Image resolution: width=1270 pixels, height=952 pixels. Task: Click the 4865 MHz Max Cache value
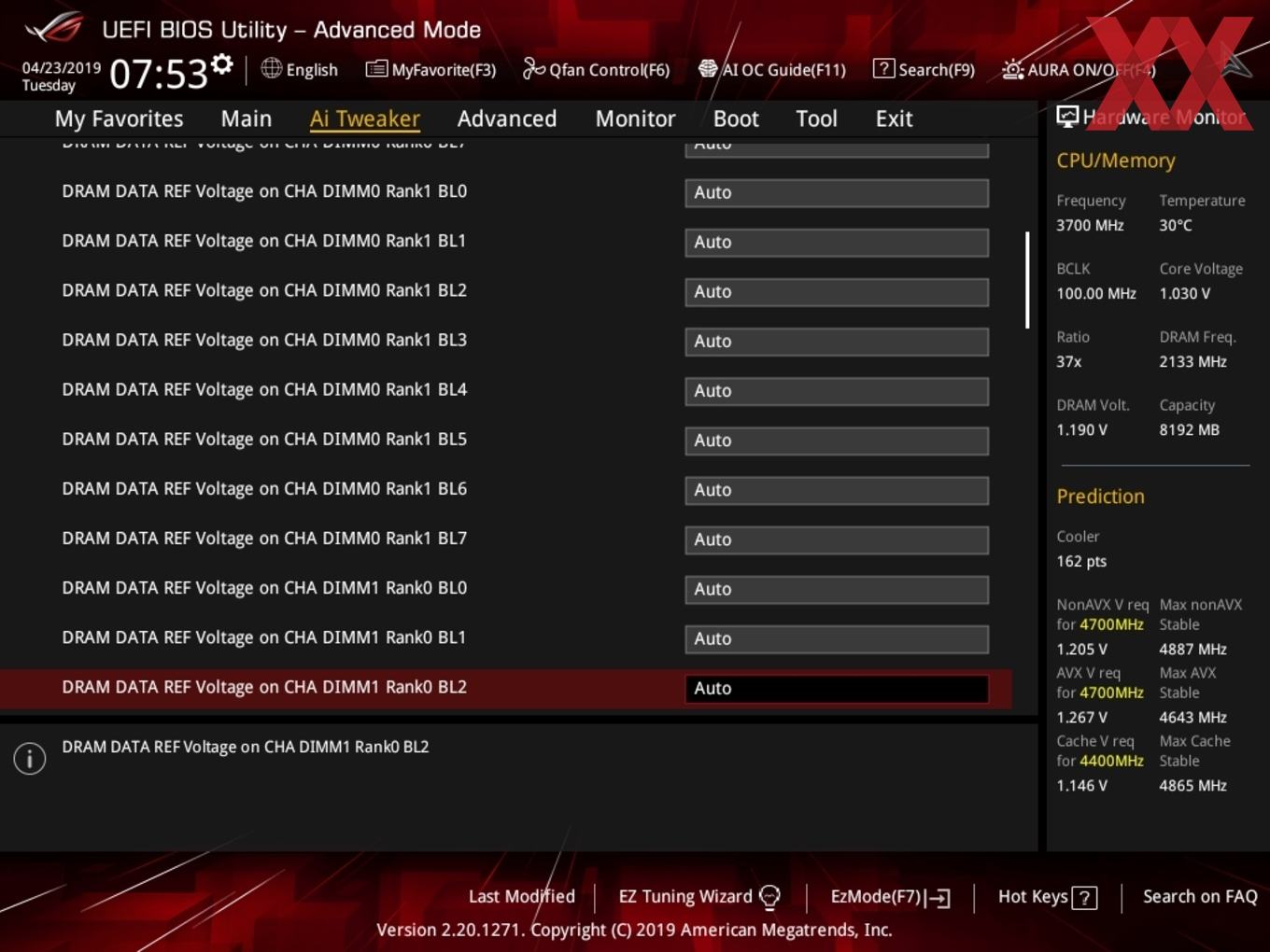[1192, 785]
